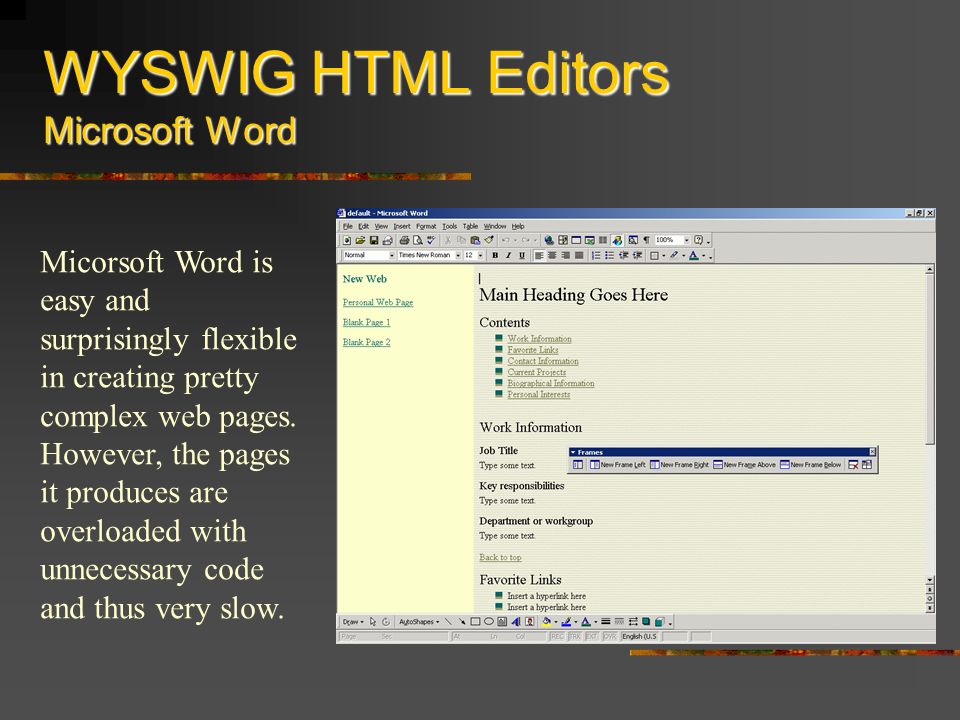This screenshot has width=960, height=720.
Task: Expand the font size 12 dropdown
Action: (x=481, y=255)
